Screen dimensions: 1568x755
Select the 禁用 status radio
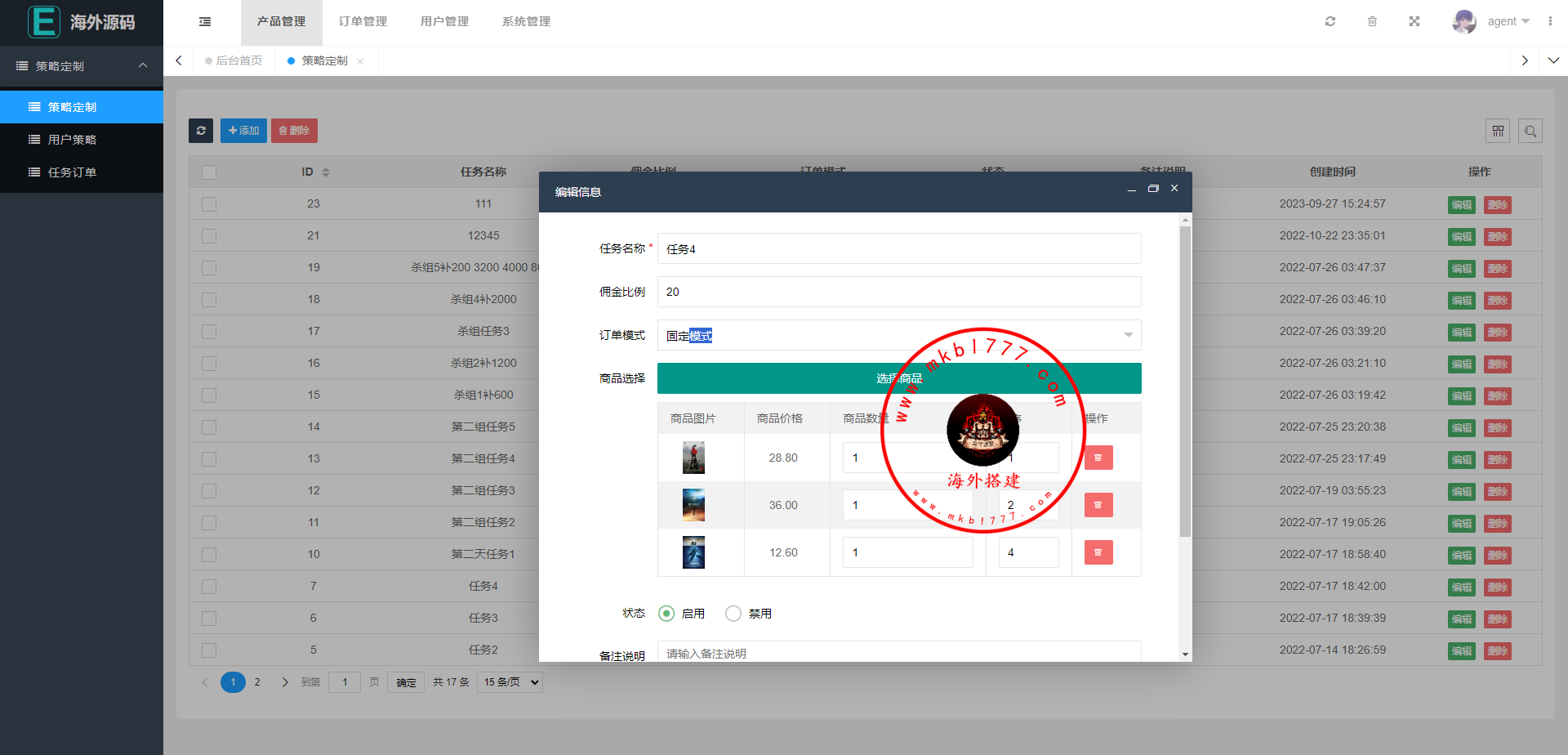733,614
